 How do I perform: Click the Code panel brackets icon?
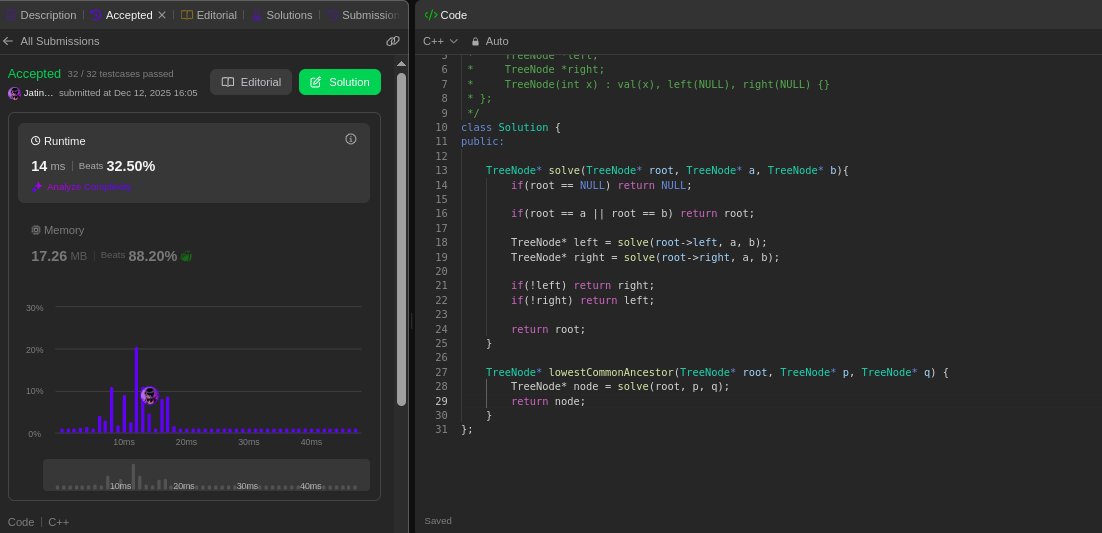[x=430, y=15]
